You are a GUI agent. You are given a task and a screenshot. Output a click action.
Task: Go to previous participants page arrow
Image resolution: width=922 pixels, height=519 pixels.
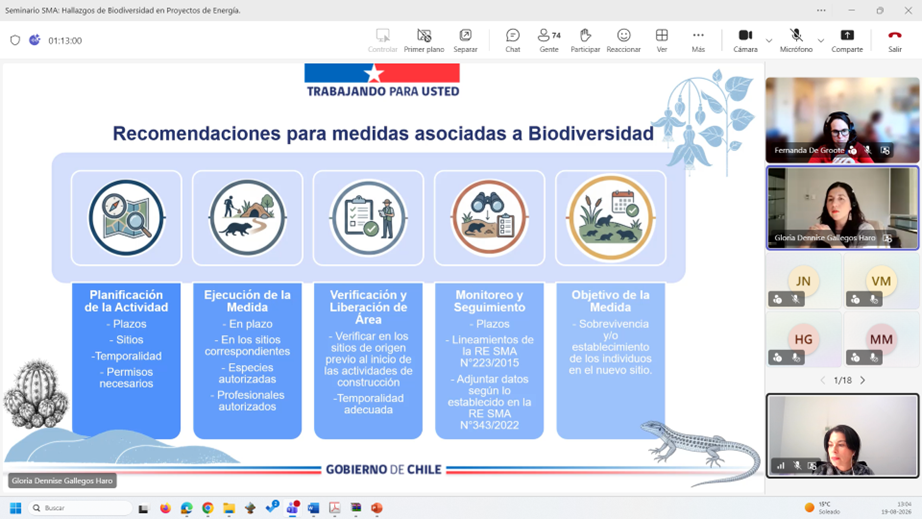(823, 380)
